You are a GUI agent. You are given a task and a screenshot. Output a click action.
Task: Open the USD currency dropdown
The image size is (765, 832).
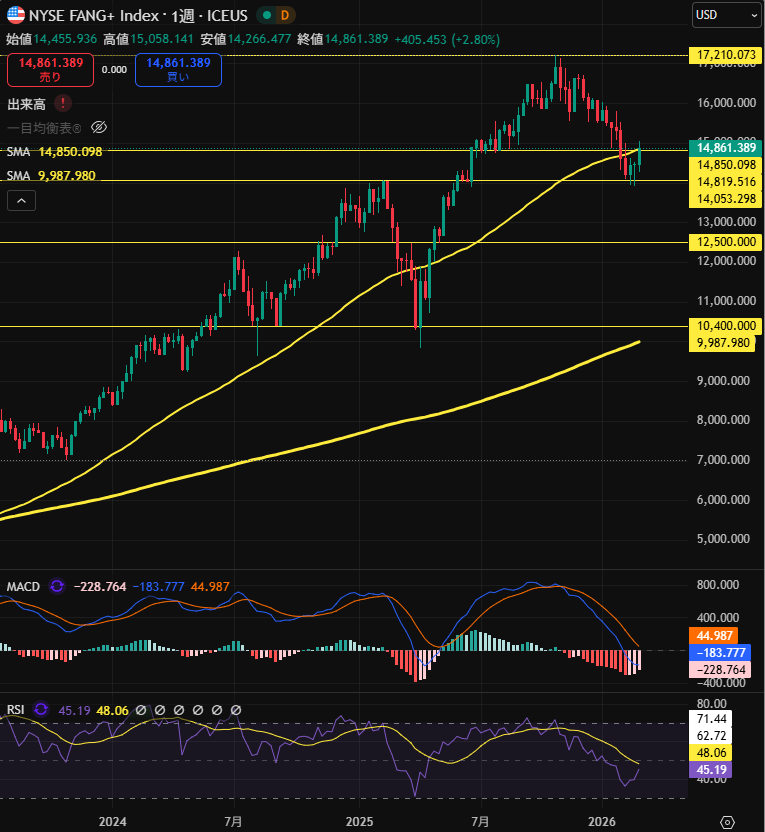tap(726, 15)
